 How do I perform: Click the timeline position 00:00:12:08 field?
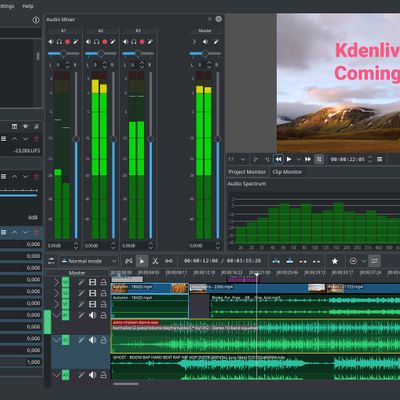[x=201, y=261]
